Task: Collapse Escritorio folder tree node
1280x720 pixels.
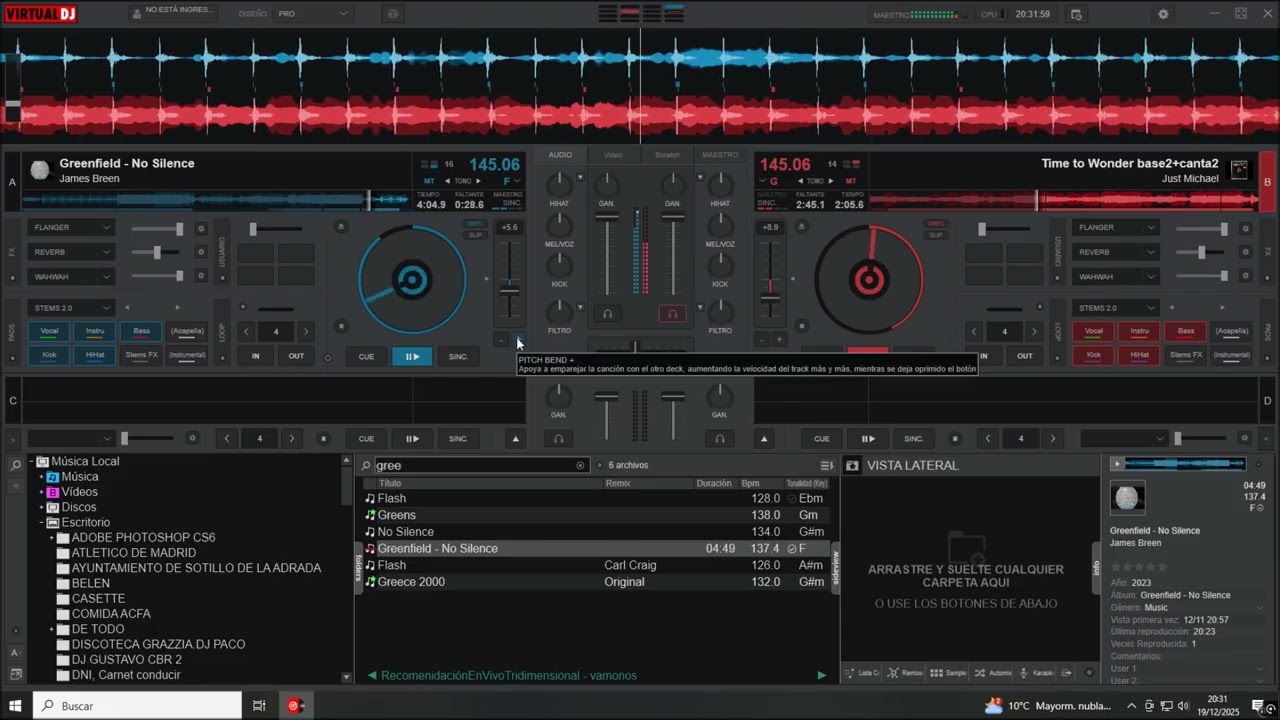Action: click(x=42, y=523)
